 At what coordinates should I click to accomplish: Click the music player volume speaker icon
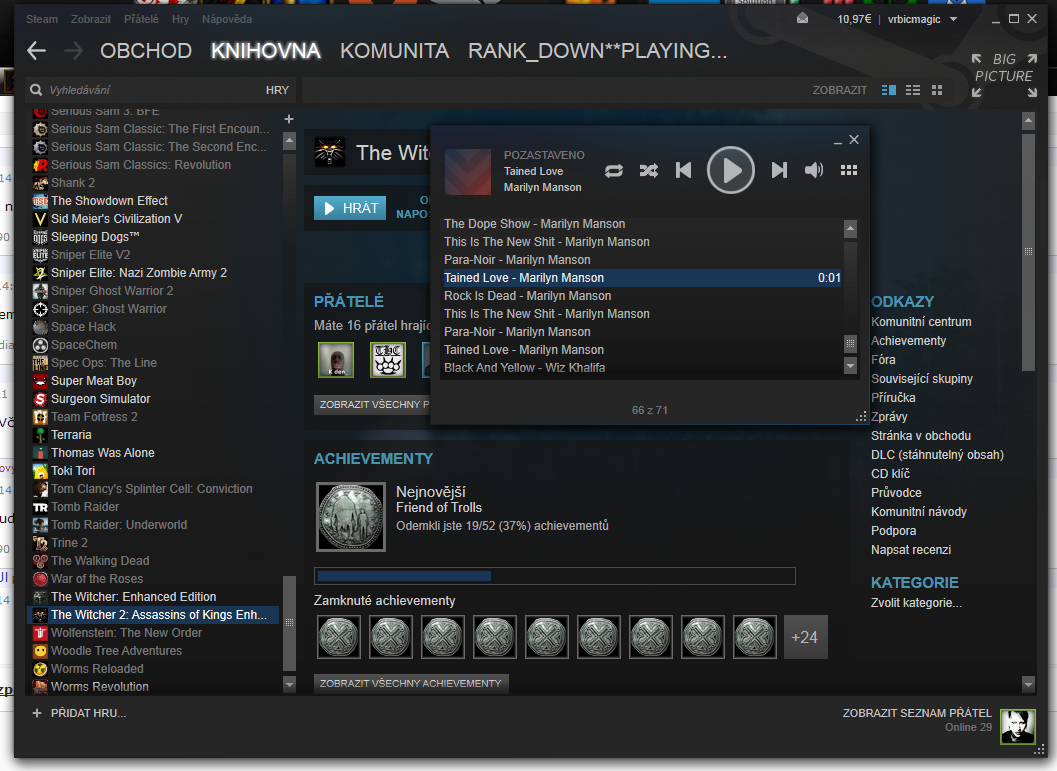pyautogui.click(x=814, y=170)
